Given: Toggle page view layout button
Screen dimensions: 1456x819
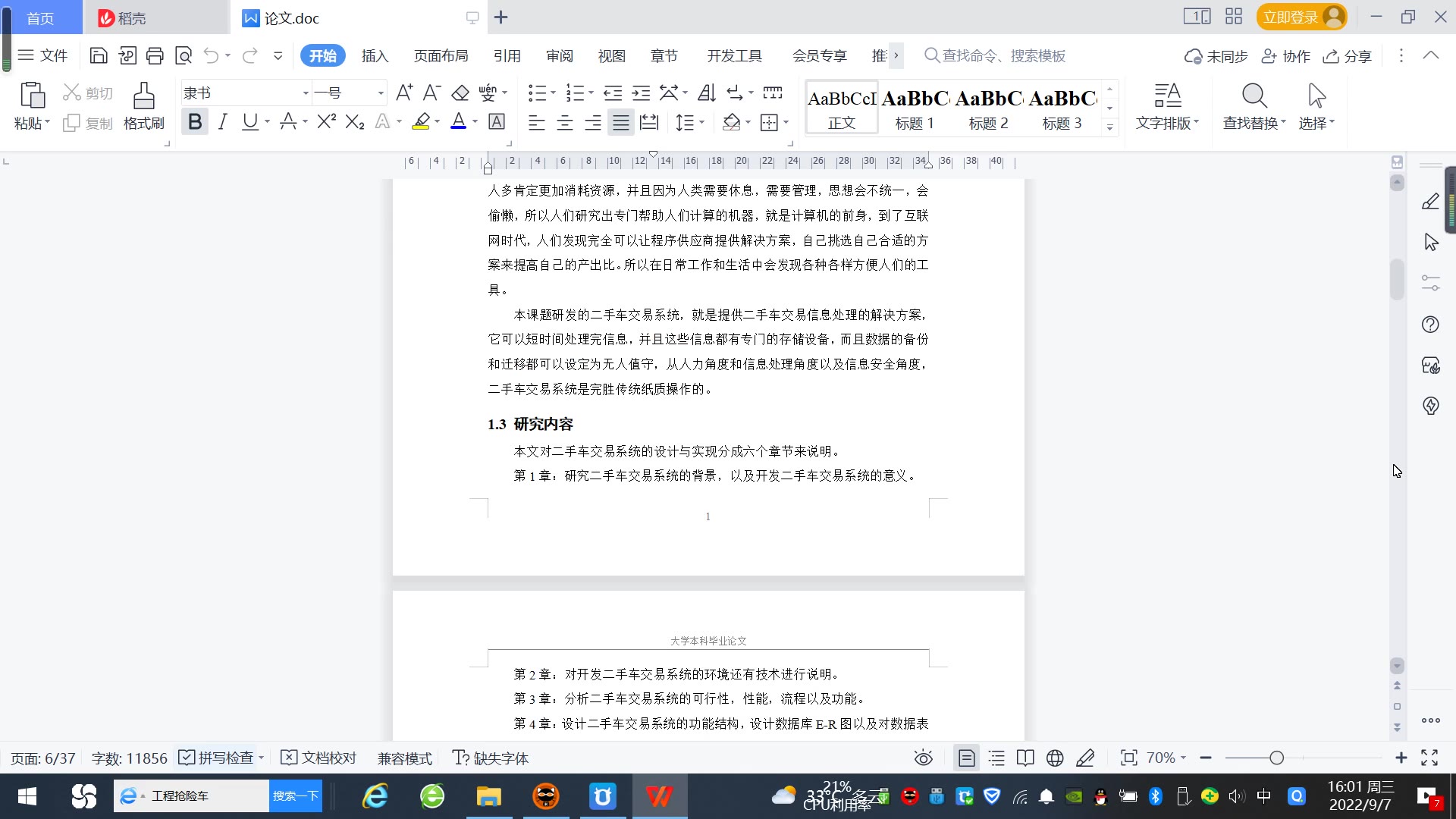Looking at the screenshot, I should tap(966, 758).
